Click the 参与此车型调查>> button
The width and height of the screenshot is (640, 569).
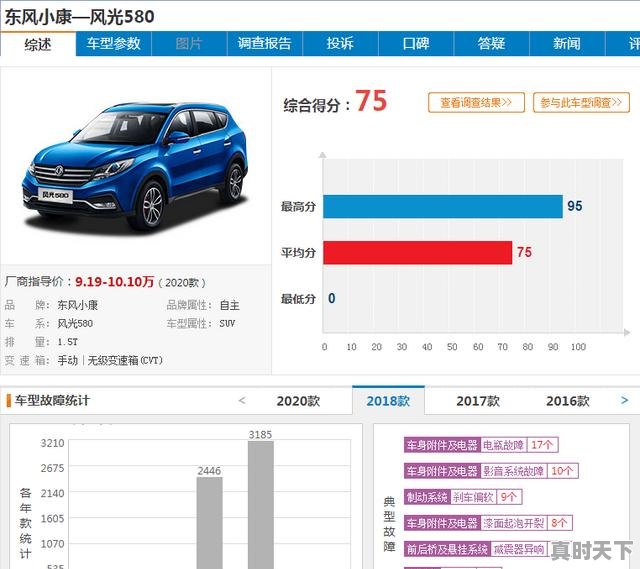click(x=581, y=102)
